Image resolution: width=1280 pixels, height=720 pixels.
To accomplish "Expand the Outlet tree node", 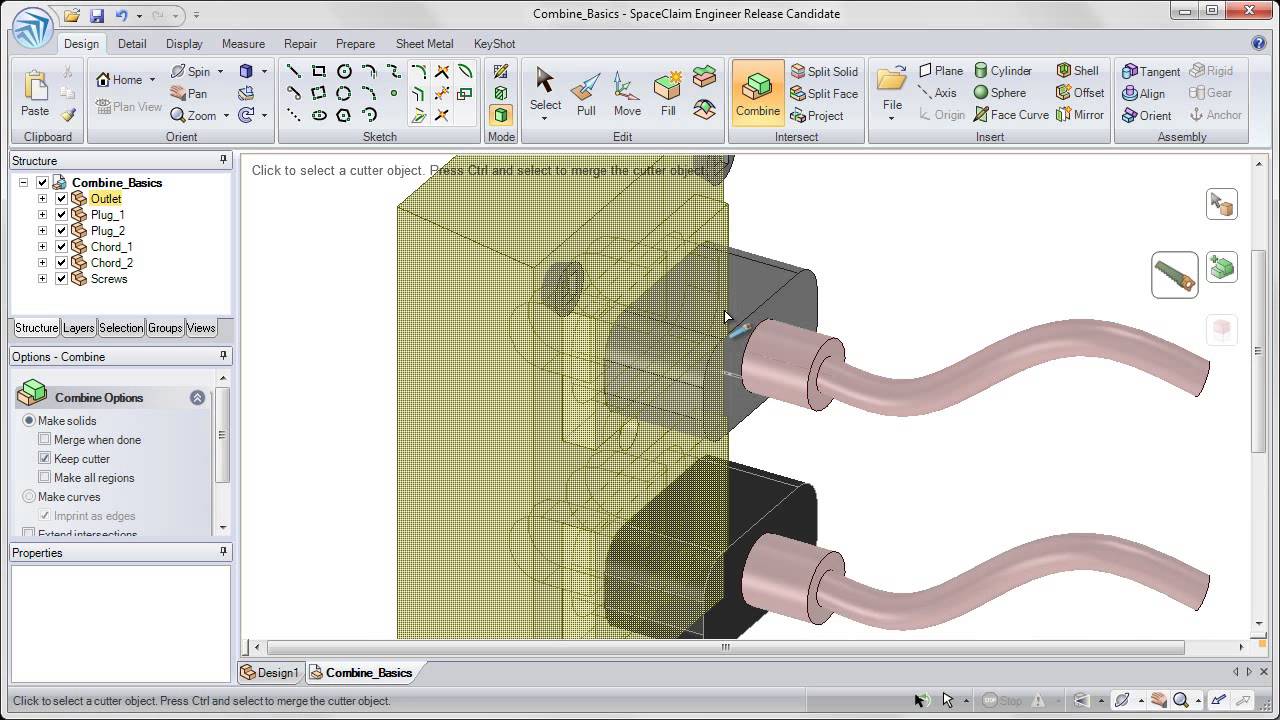I will [x=42, y=199].
